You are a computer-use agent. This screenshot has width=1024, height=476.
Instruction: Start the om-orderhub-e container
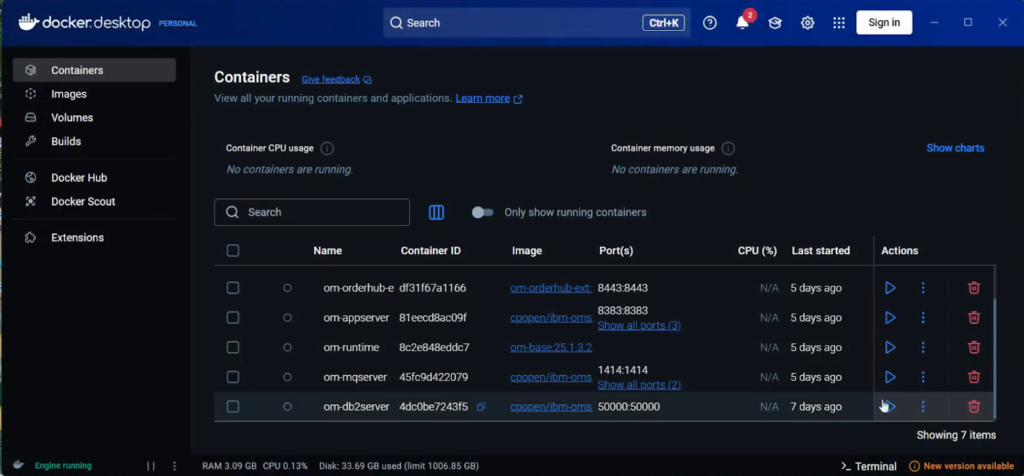(889, 288)
